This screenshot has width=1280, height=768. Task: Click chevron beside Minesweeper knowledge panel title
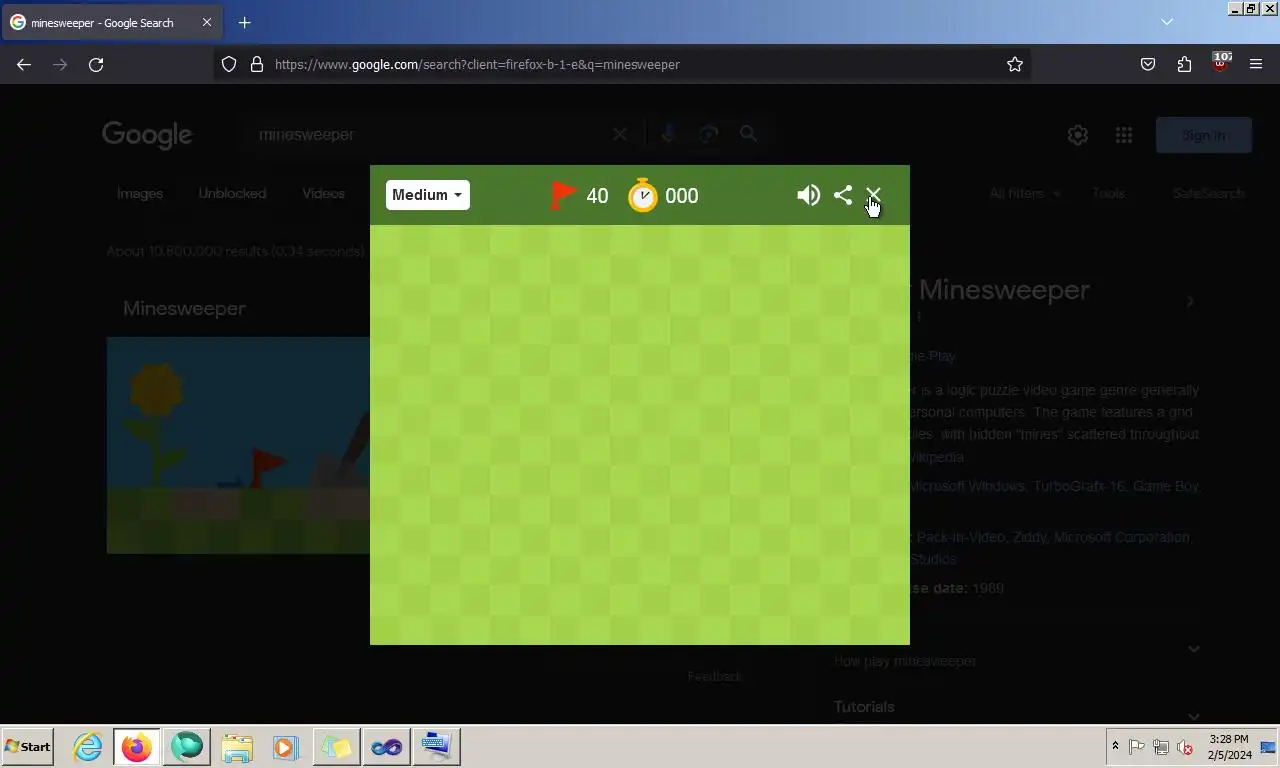pyautogui.click(x=1190, y=301)
